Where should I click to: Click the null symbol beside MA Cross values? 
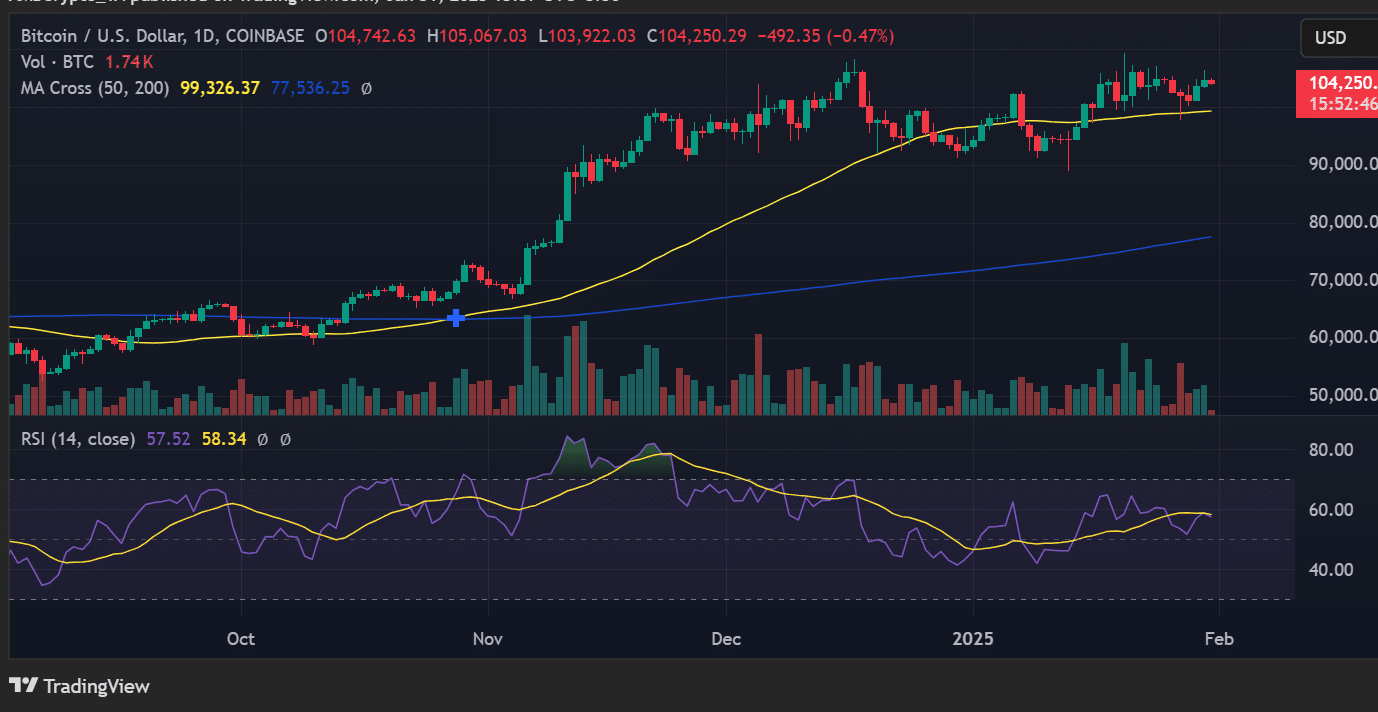[x=366, y=88]
